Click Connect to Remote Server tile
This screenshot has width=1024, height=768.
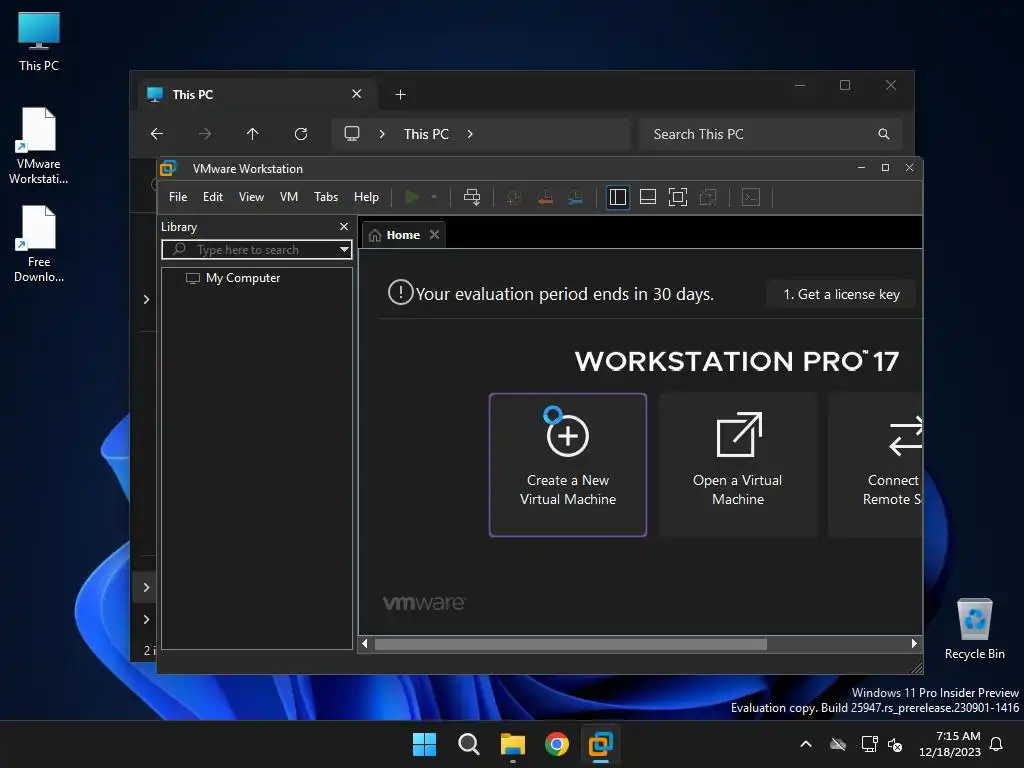875,464
